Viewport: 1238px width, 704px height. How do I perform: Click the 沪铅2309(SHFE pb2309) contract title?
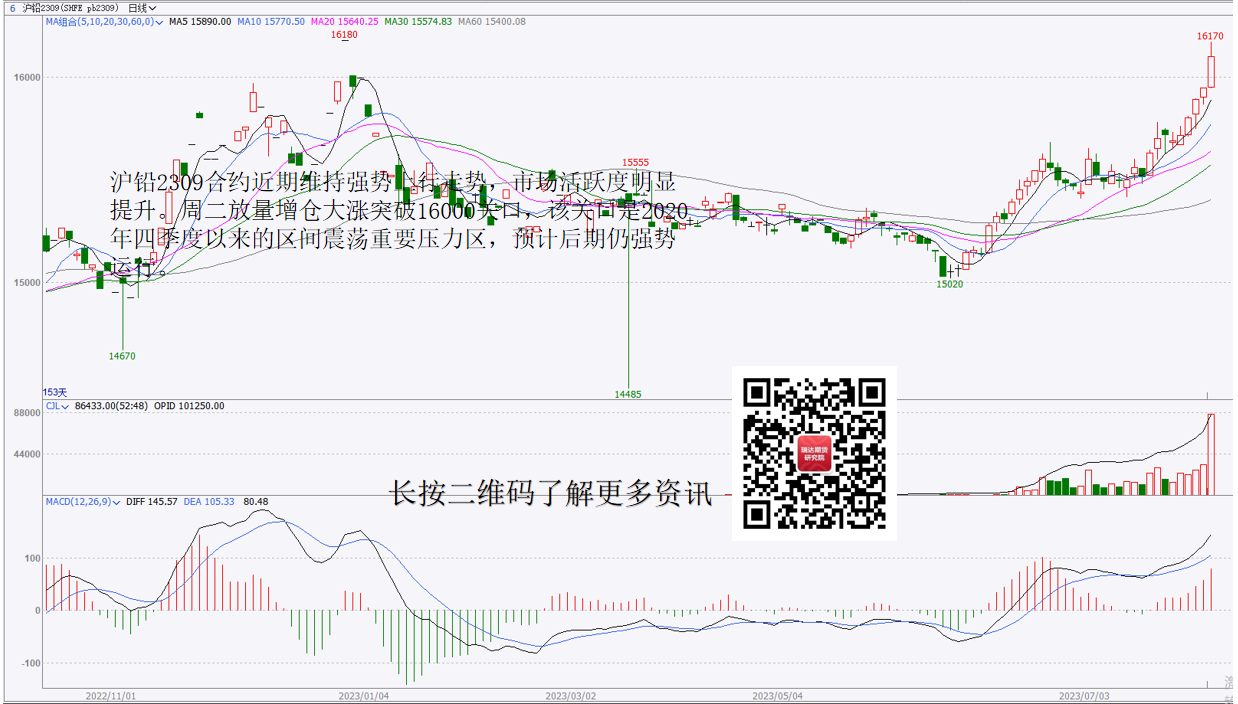coord(71,7)
